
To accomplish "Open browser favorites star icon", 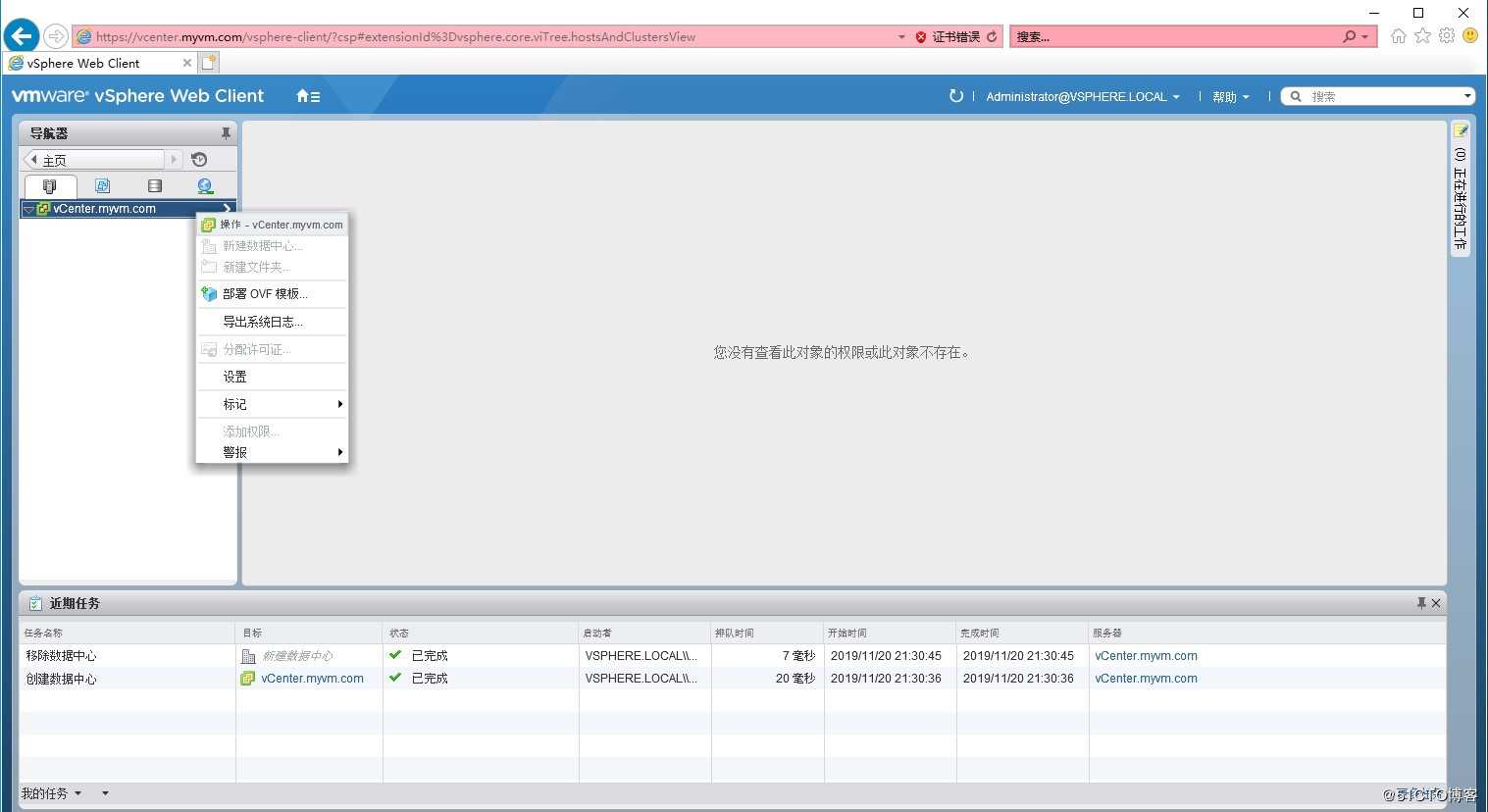I will coord(1422,36).
